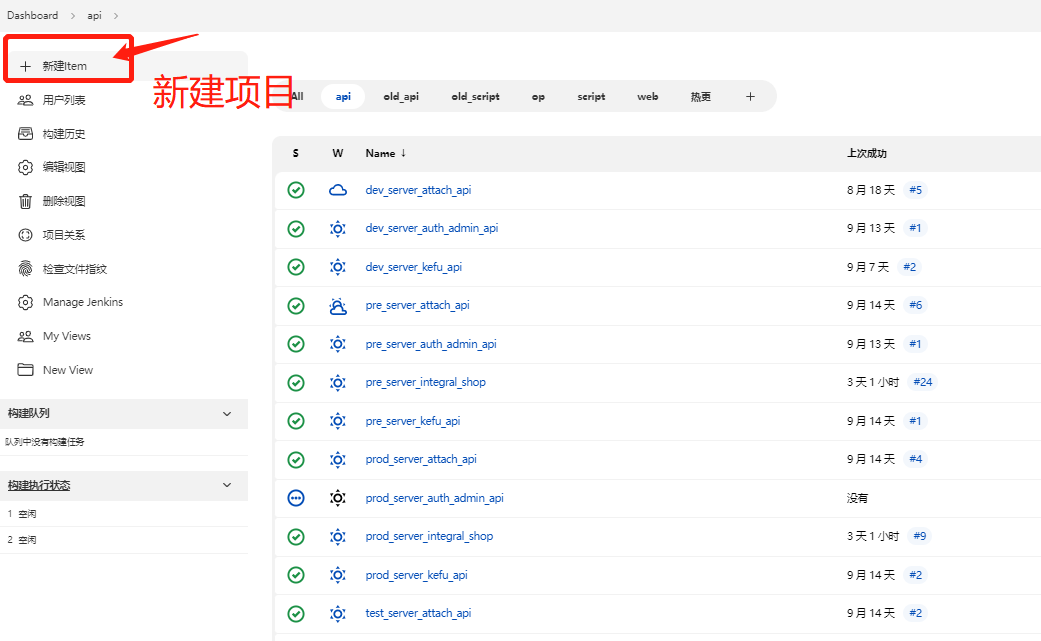The image size is (1041, 641).
Task: Click the success status icon for pre_server_integral_shop
Action: tap(296, 382)
